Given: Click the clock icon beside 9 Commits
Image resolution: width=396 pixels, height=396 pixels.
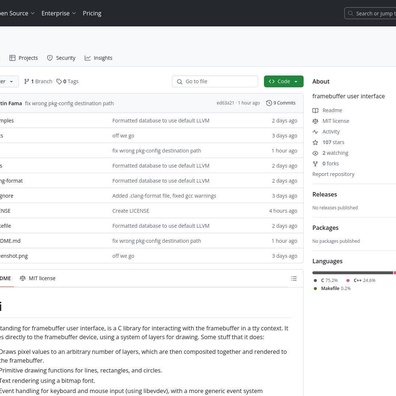Looking at the screenshot, I should (269, 103).
